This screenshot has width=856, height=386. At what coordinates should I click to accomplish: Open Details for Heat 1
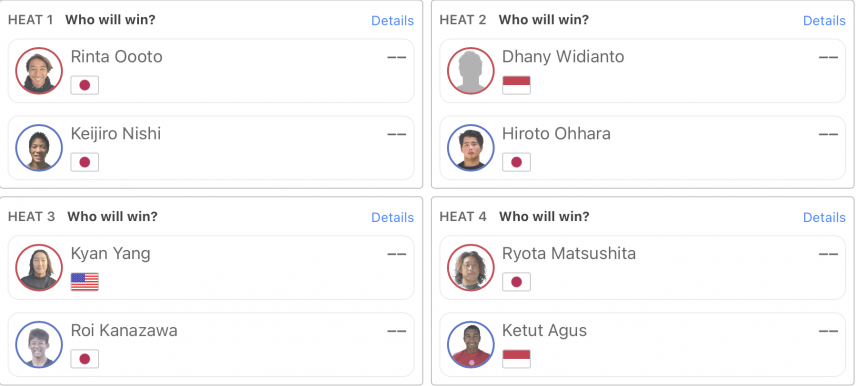coord(393,21)
